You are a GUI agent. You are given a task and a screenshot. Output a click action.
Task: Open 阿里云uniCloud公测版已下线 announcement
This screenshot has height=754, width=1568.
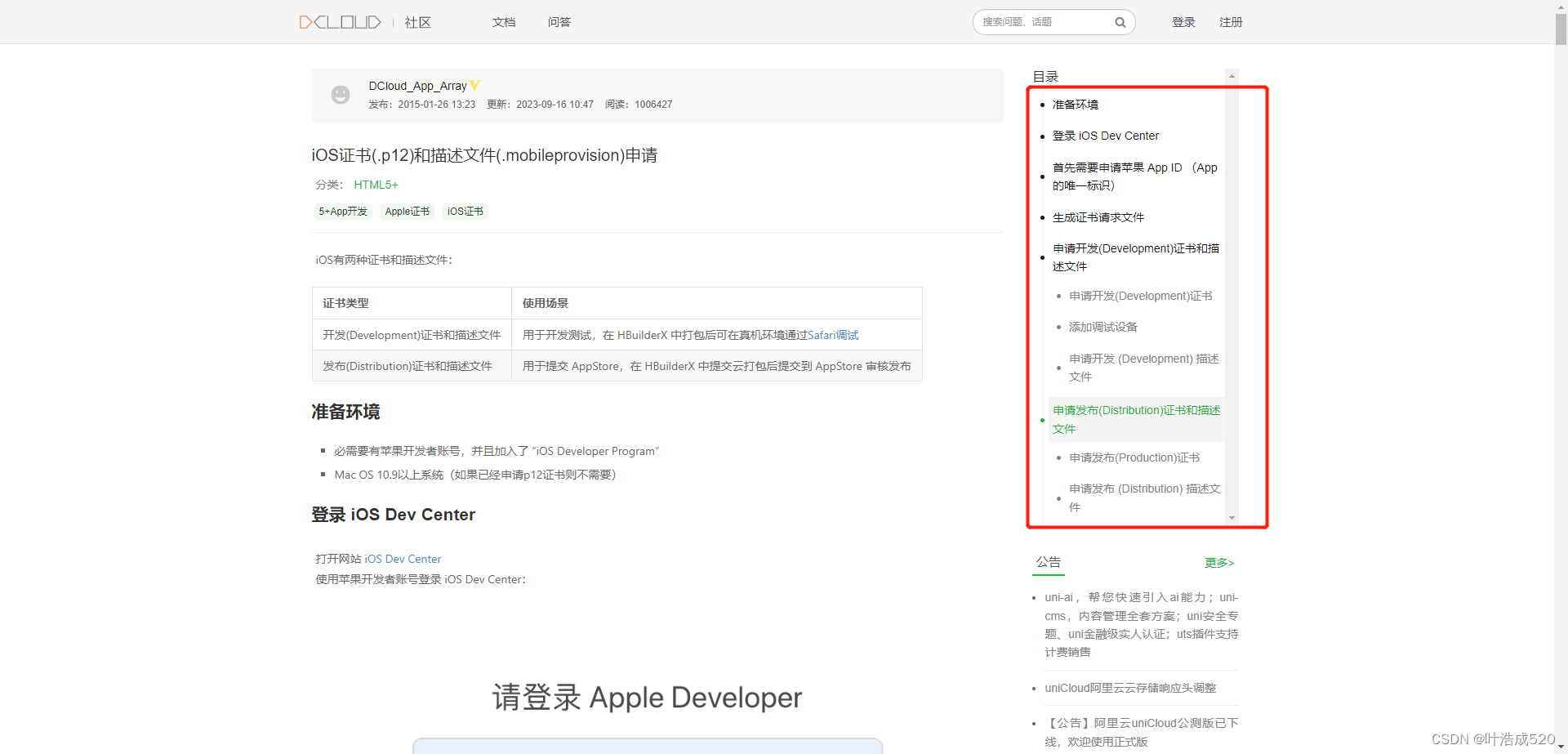point(1141,732)
